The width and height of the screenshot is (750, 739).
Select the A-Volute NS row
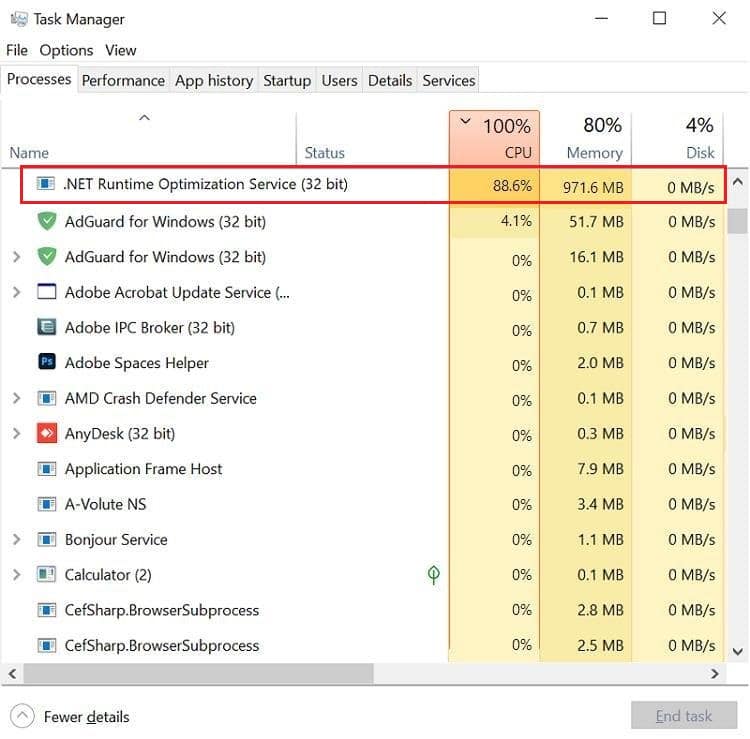(x=363, y=504)
